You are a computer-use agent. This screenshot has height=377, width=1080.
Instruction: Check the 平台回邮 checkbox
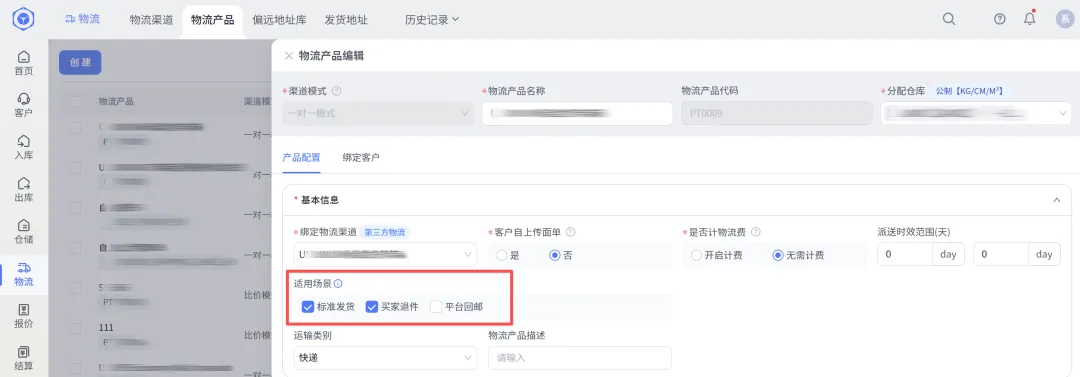point(435,307)
